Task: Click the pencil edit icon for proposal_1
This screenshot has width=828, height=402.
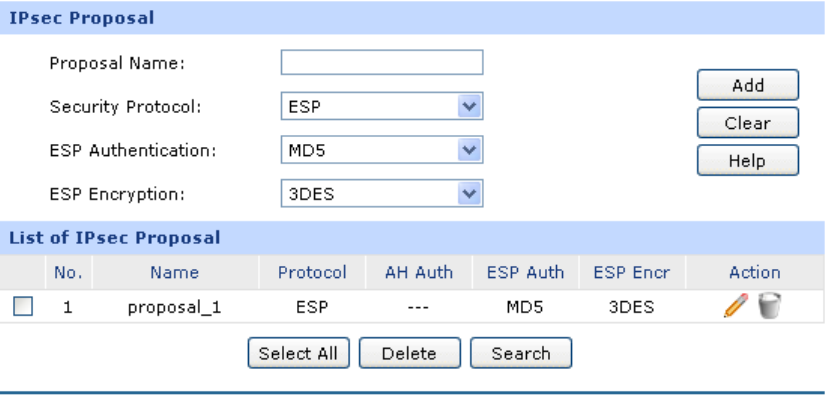Action: 737,307
